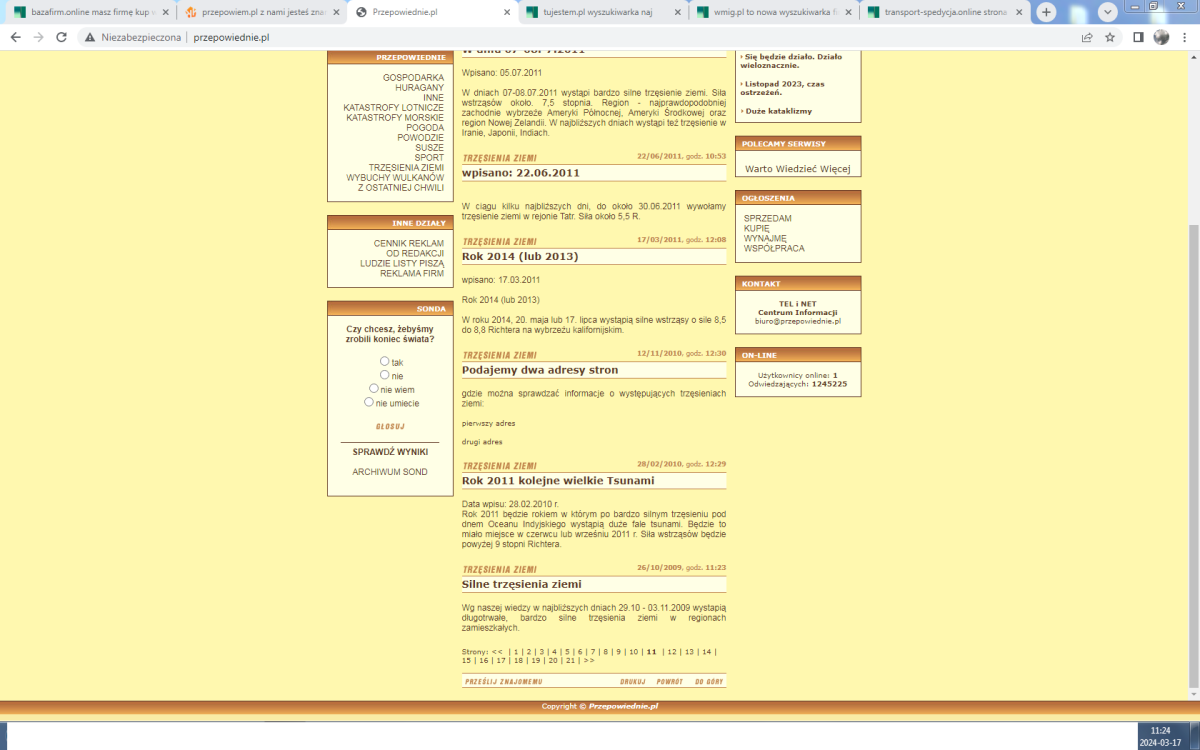This screenshot has width=1200, height=750.
Task: Expand the tab search dropdown
Action: click(x=1108, y=12)
